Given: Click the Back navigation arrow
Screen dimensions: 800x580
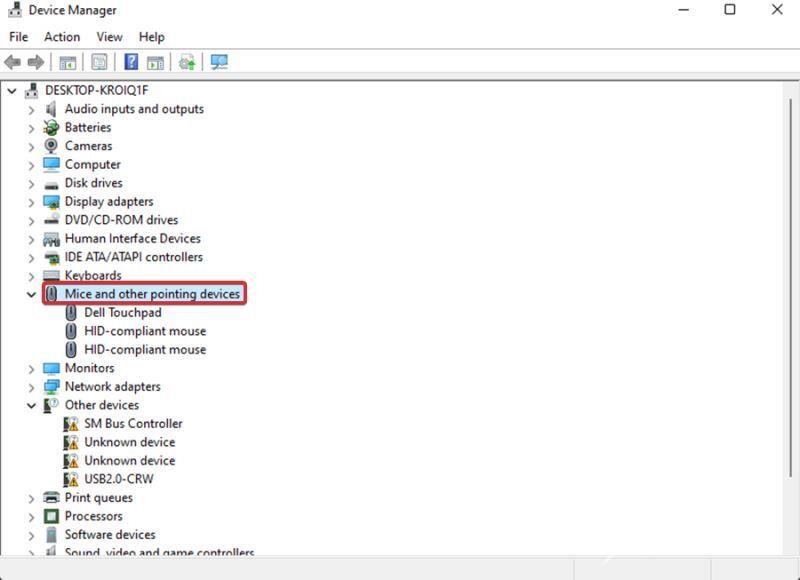Looking at the screenshot, I should [x=15, y=61].
